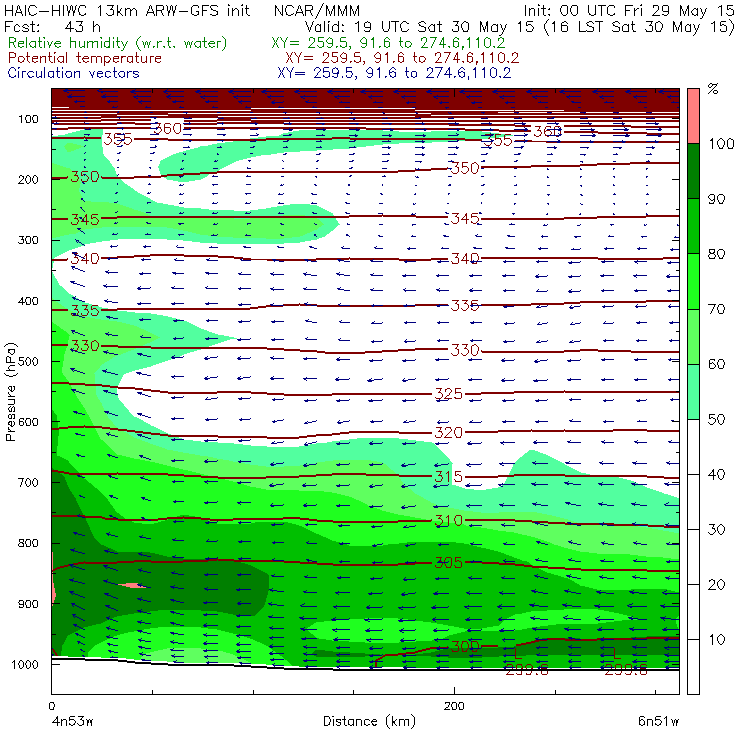Click the '200' pressure axis tick label

(x=28, y=179)
